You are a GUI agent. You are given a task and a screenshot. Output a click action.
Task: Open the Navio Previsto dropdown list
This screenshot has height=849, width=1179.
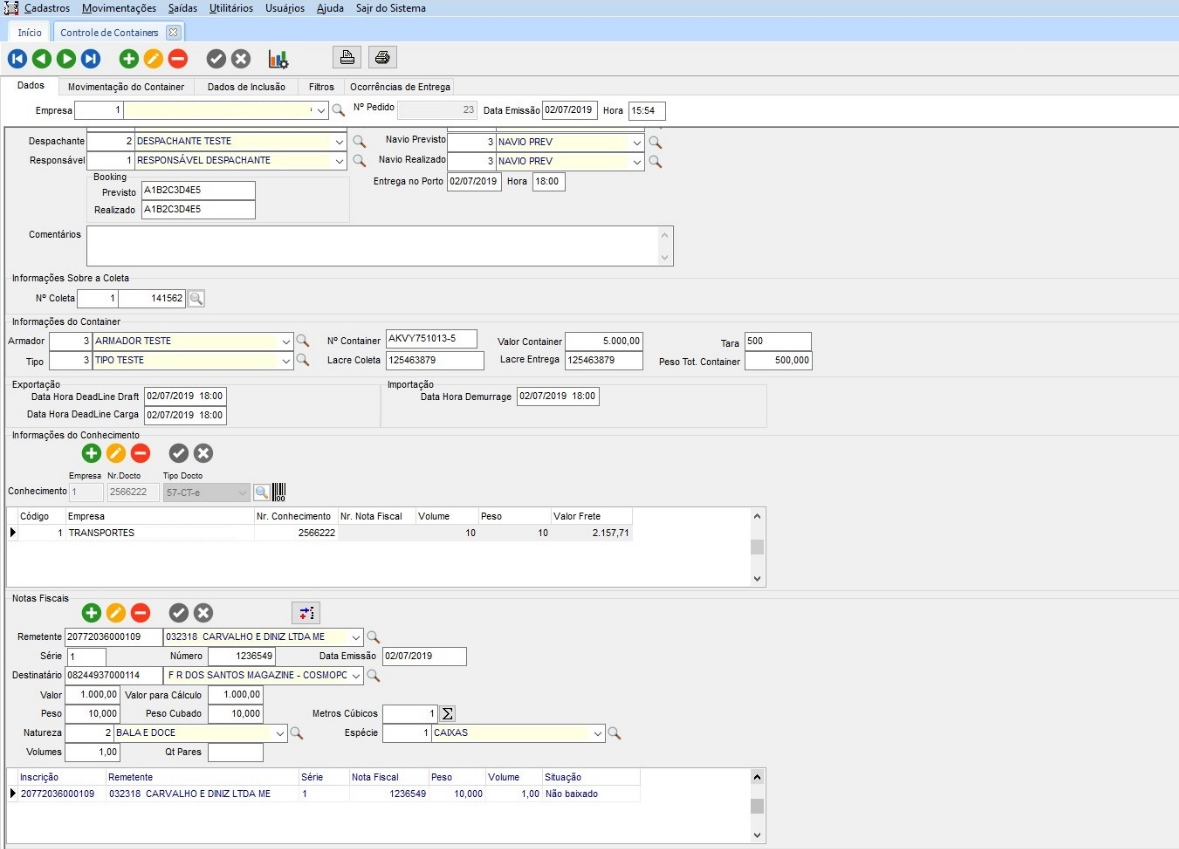pyautogui.click(x=638, y=142)
